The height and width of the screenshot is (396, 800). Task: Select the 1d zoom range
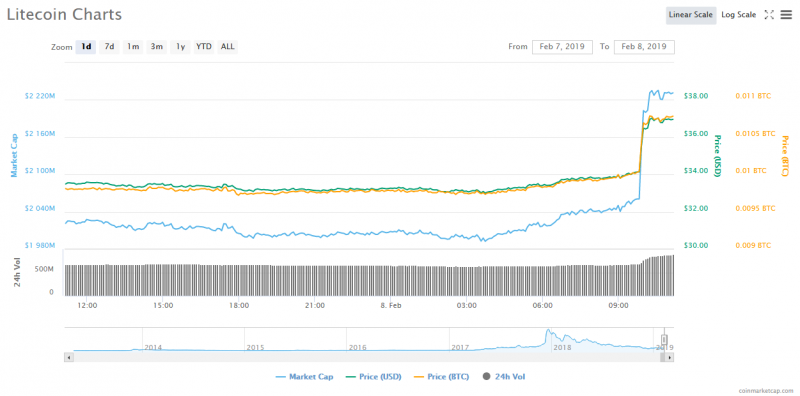pyautogui.click(x=87, y=47)
